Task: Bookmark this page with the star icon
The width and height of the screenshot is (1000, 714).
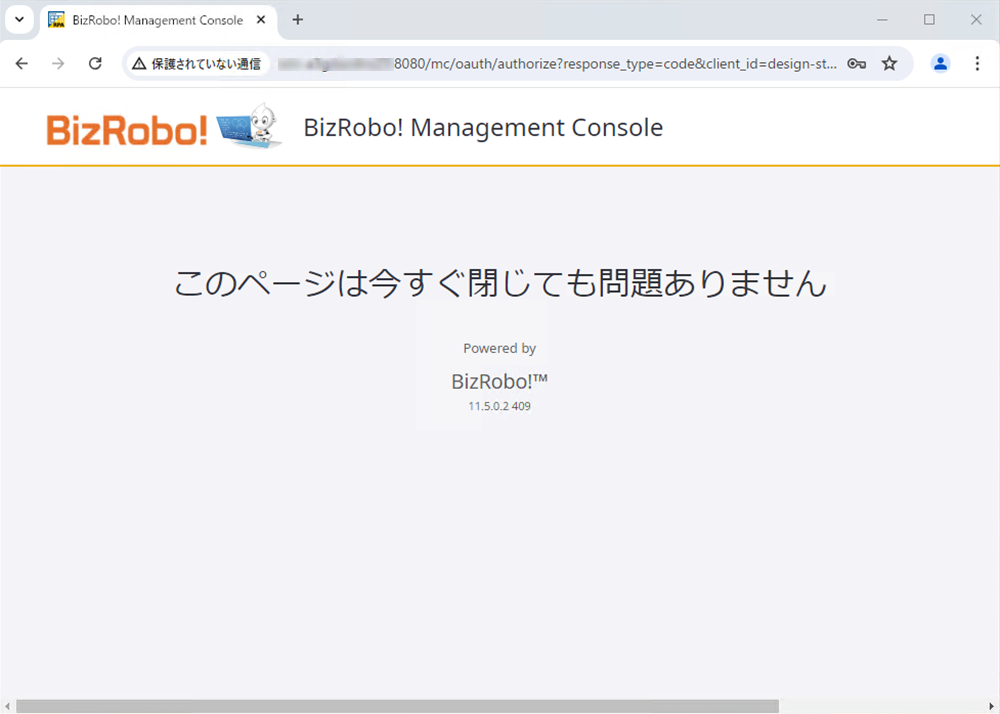Action: [x=889, y=63]
